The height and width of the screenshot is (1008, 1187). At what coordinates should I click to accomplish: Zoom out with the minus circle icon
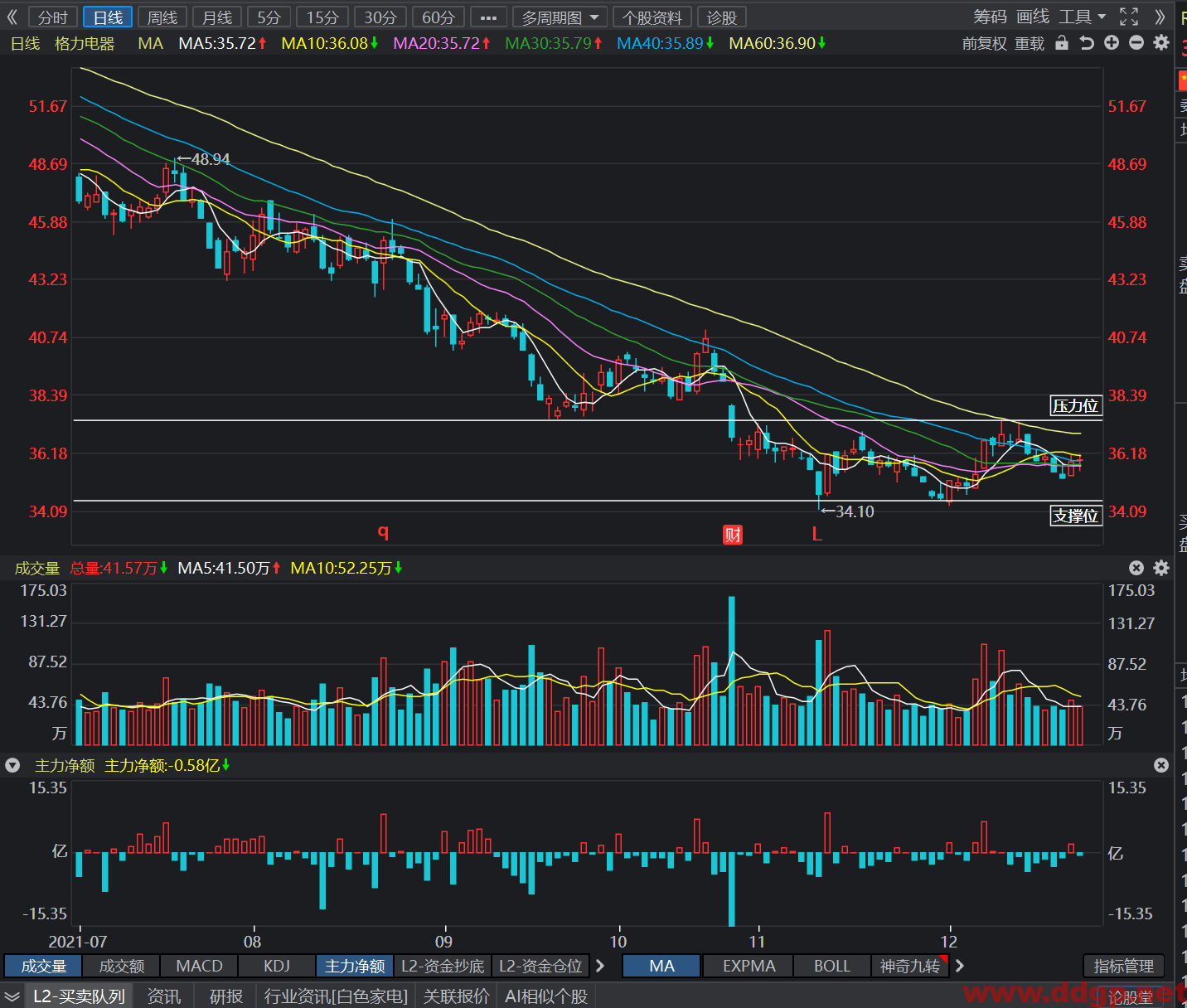[x=1136, y=43]
